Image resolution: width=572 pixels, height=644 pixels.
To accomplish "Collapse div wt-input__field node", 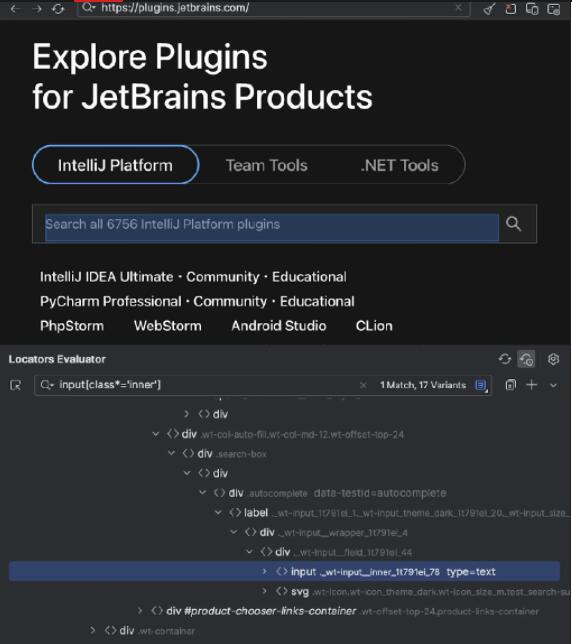I will coord(249,552).
